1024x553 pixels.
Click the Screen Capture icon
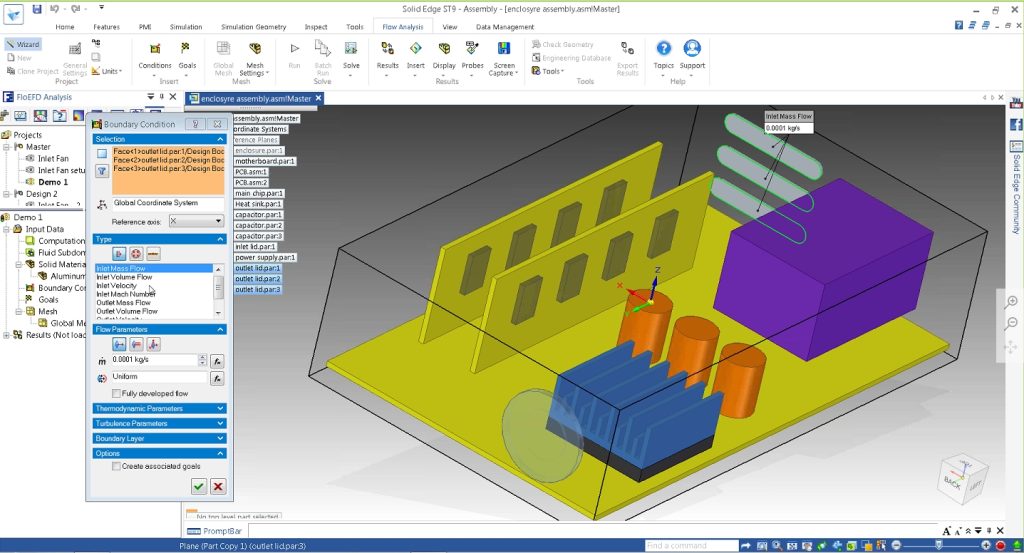[x=504, y=48]
